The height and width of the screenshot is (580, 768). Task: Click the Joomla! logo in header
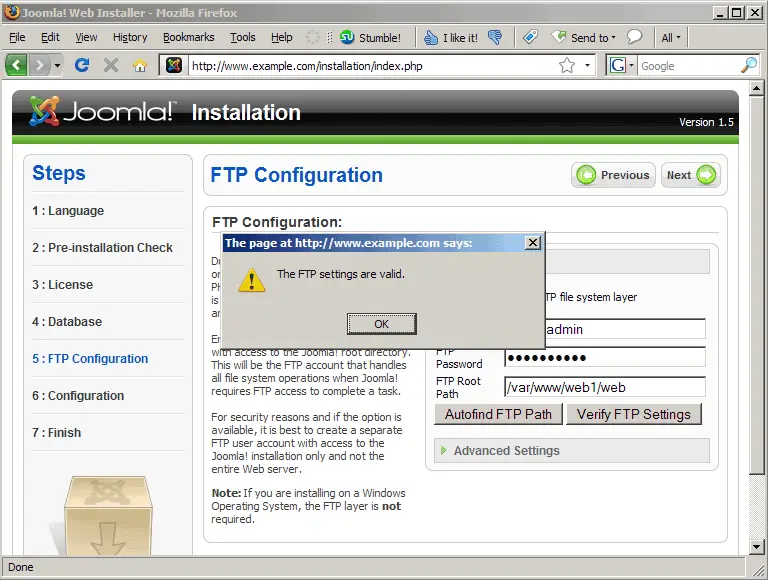101,111
